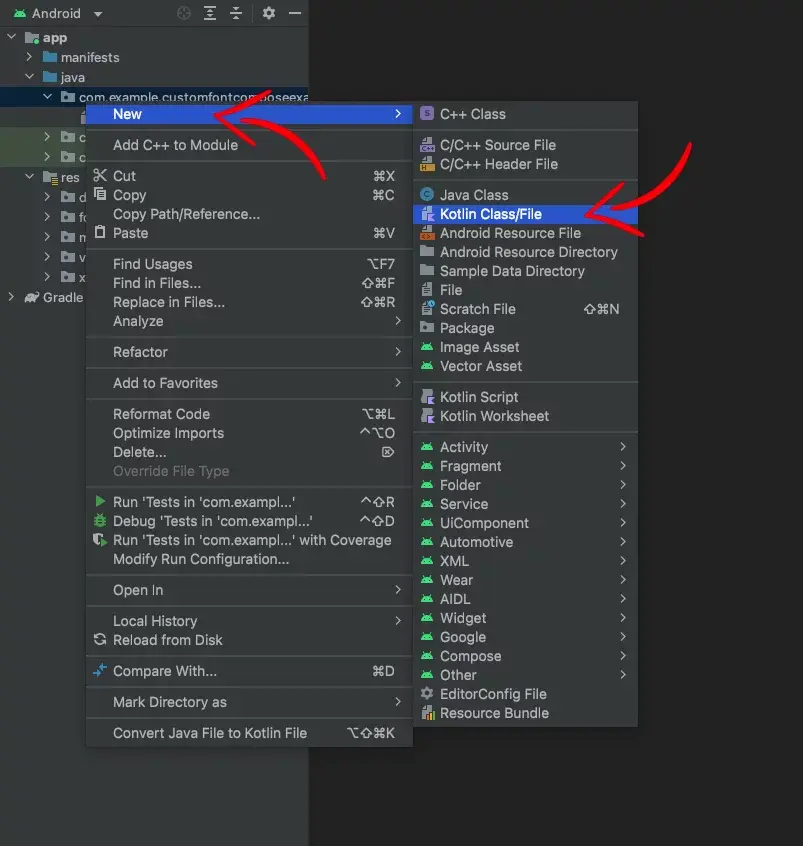This screenshot has width=803, height=846.
Task: Select Modify Run Configuration...
Action: (x=249, y=559)
